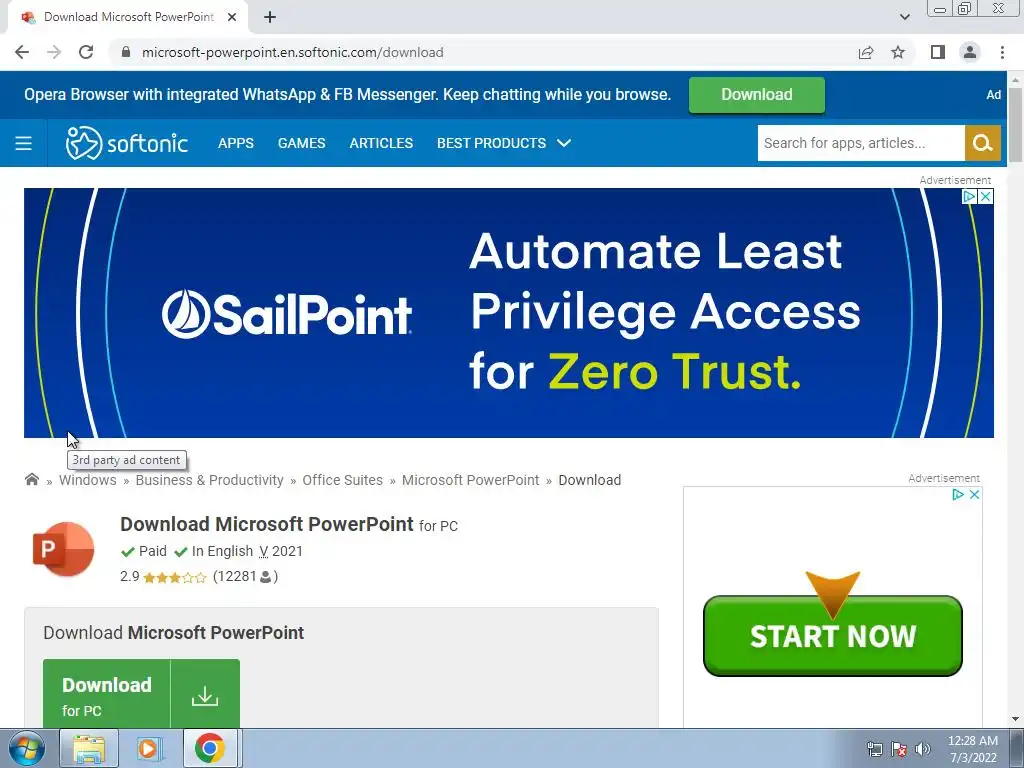The width and height of the screenshot is (1024, 768).
Task: Open the browser side panel icon
Action: (938, 52)
